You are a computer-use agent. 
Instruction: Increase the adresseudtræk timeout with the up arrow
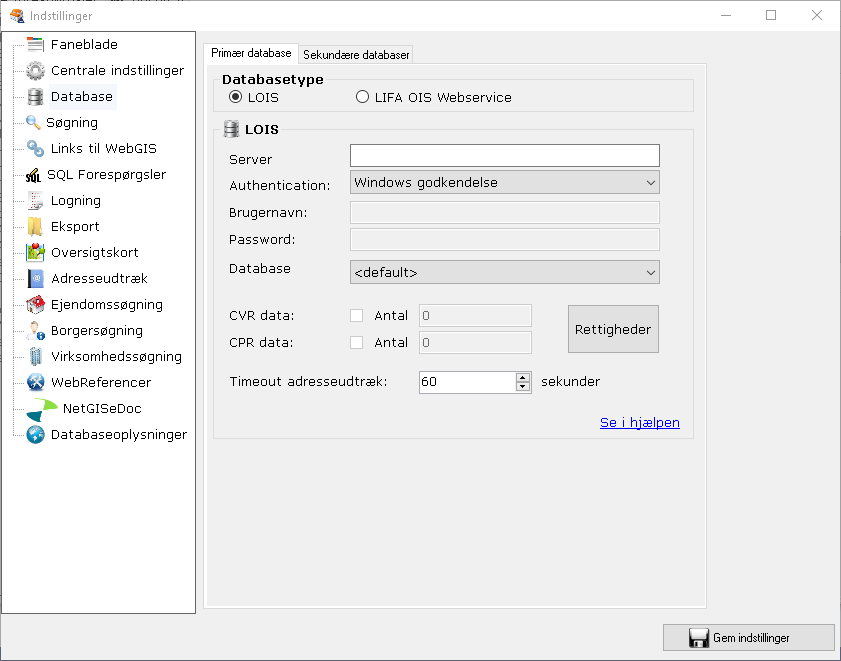coord(524,377)
